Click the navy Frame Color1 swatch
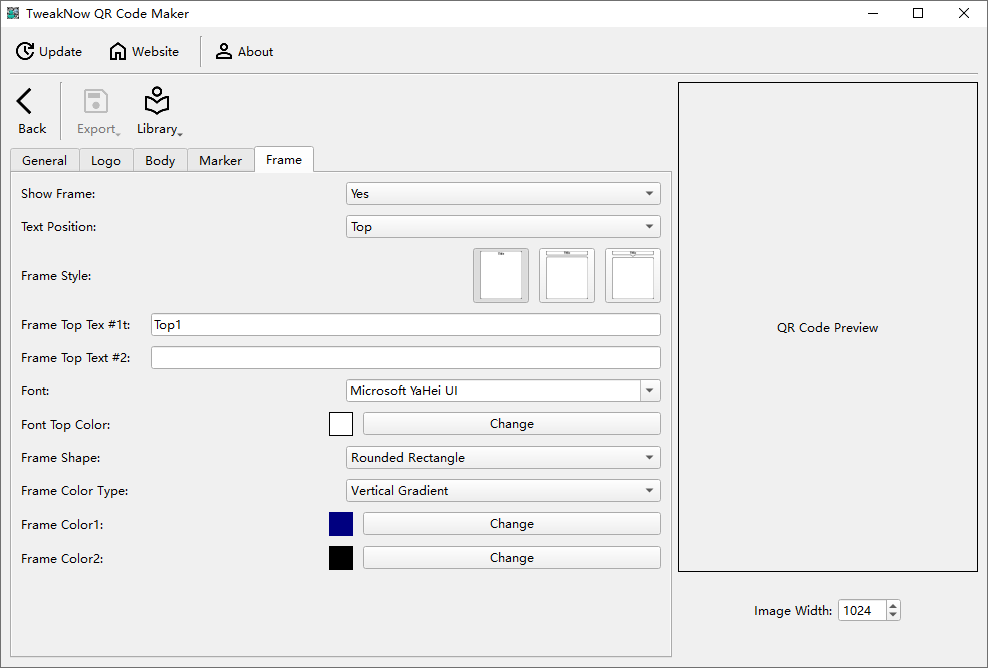The width and height of the screenshot is (988, 668). [x=341, y=524]
